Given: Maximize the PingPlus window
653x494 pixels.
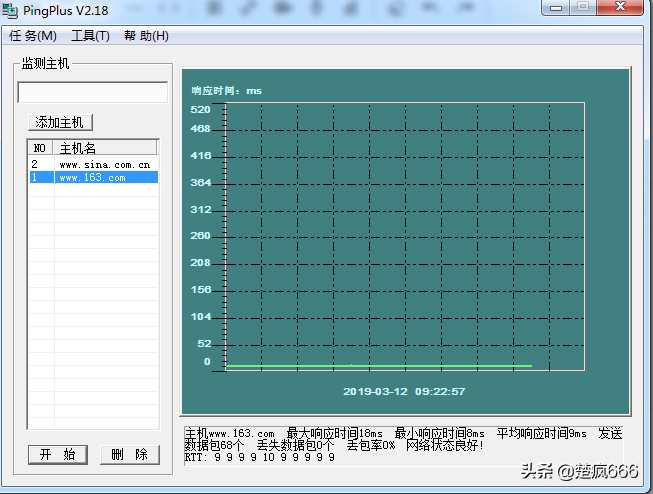Looking at the screenshot, I should coord(583,7).
